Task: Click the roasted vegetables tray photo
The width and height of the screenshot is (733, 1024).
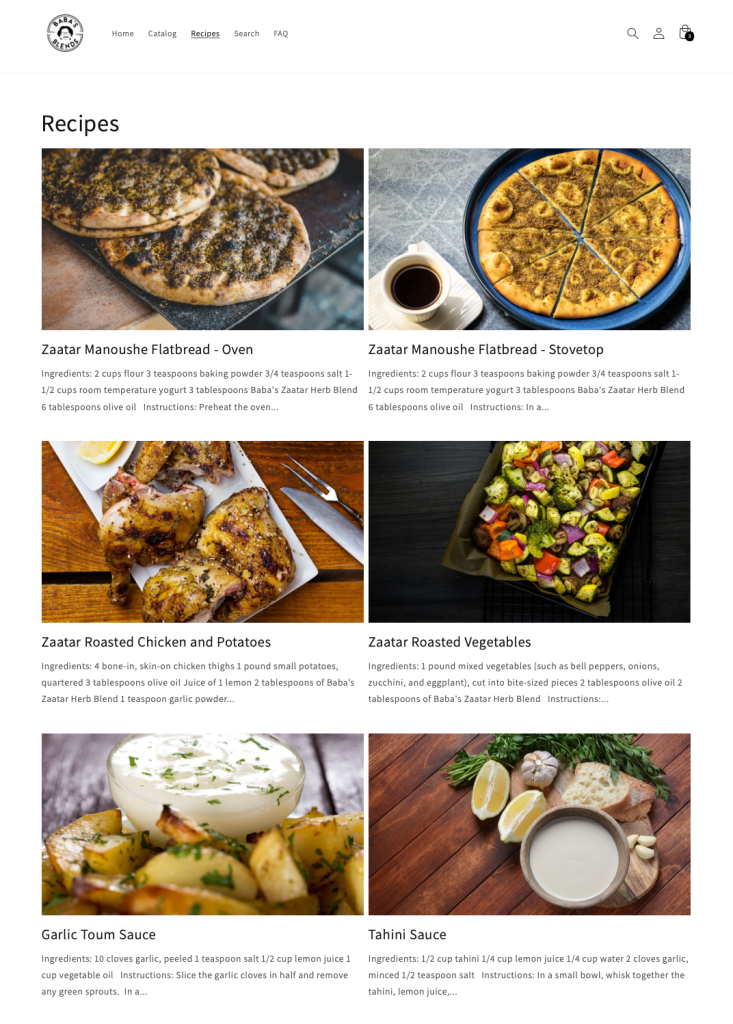Action: [x=529, y=532]
